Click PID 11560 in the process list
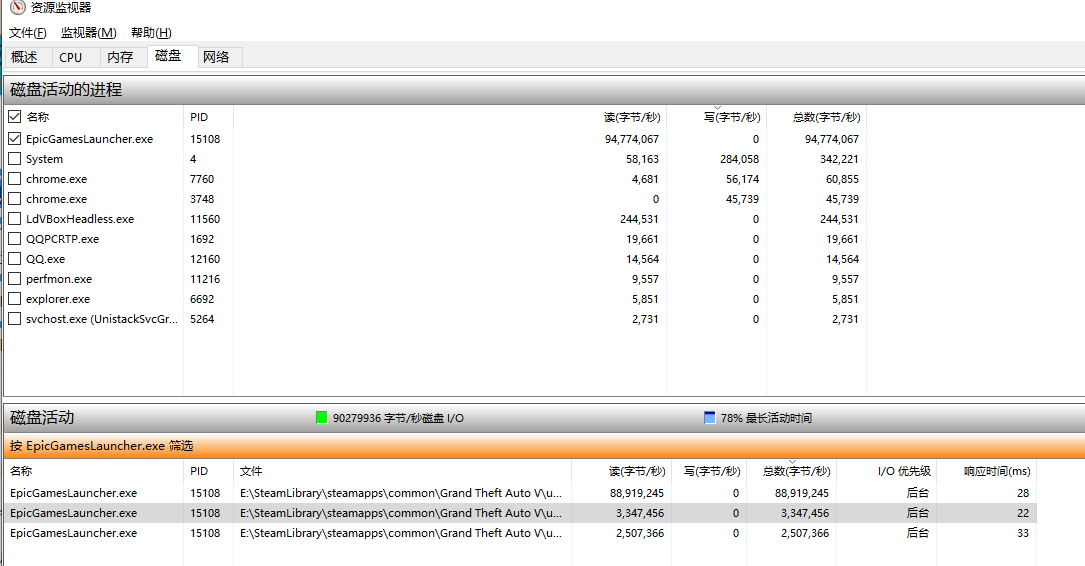Viewport: 1085px width, 566px height. (x=205, y=219)
